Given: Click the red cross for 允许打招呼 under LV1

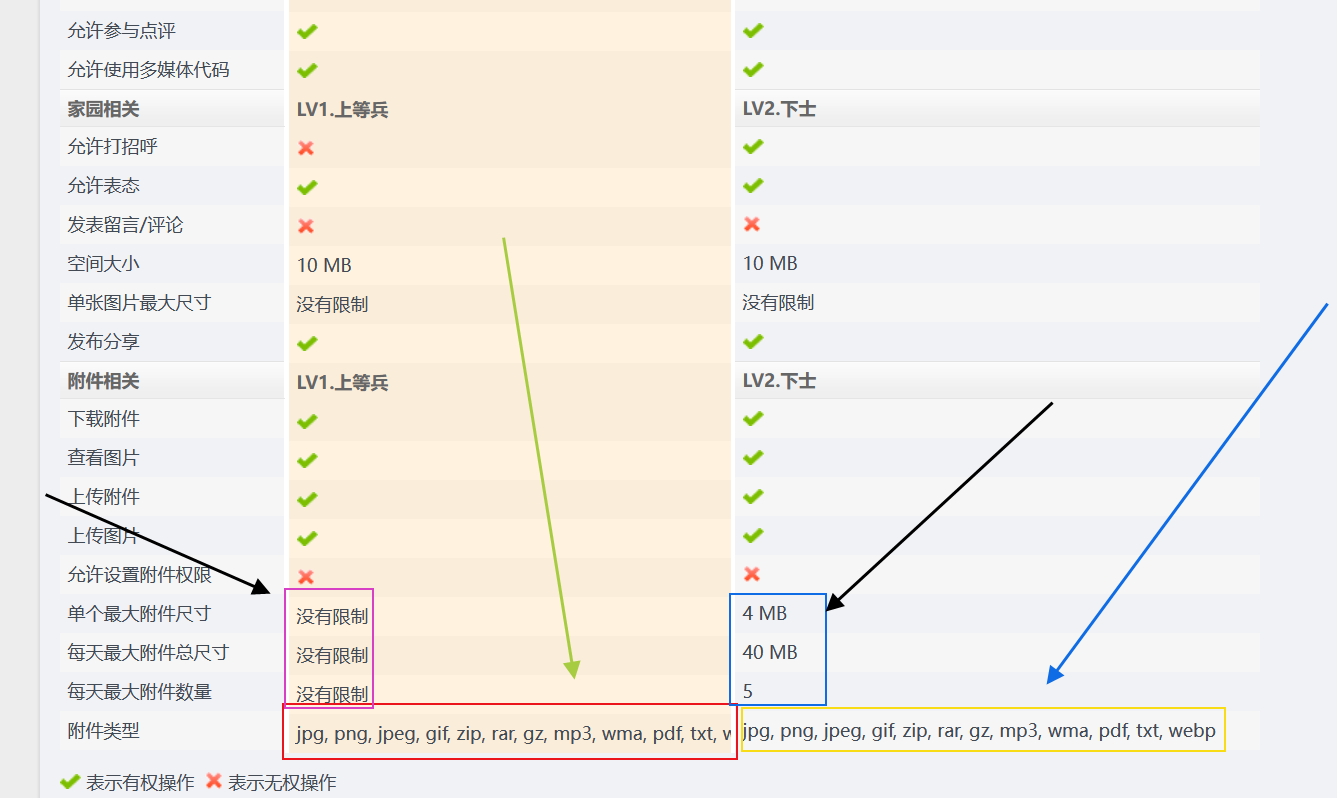Looking at the screenshot, I should 306,148.
